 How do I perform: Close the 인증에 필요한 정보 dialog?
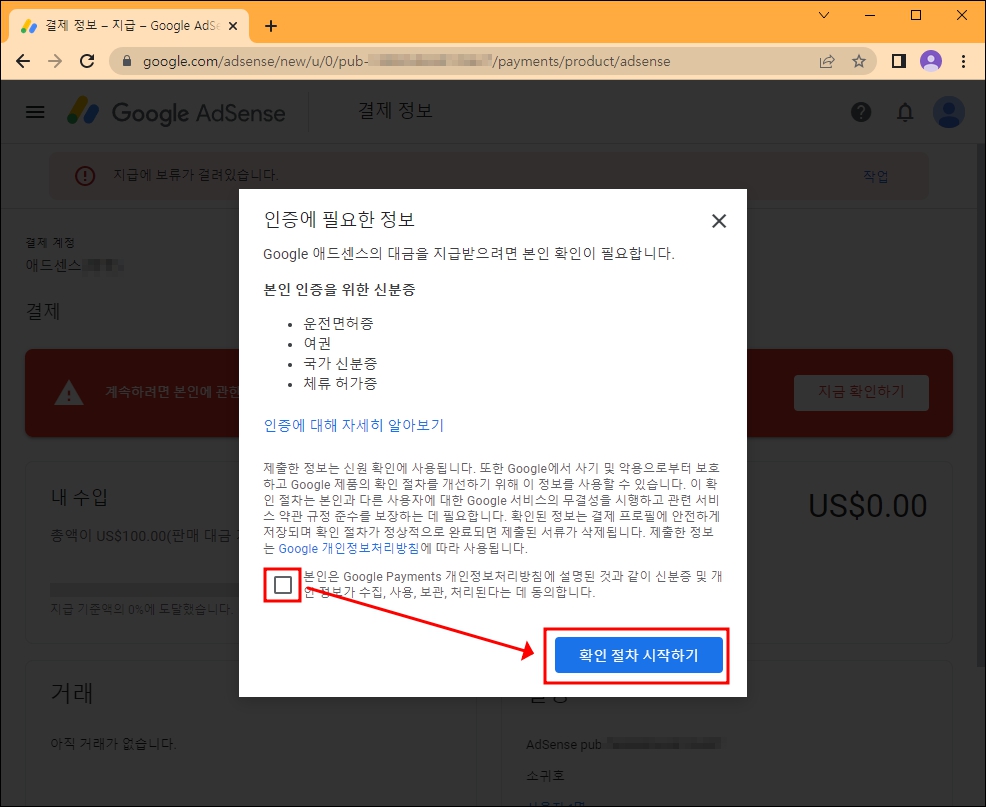(x=719, y=221)
